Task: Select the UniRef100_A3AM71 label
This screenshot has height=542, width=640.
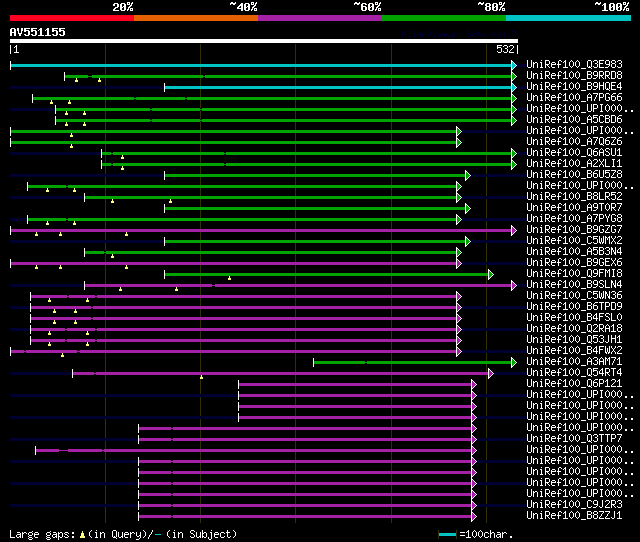Action: 574,362
